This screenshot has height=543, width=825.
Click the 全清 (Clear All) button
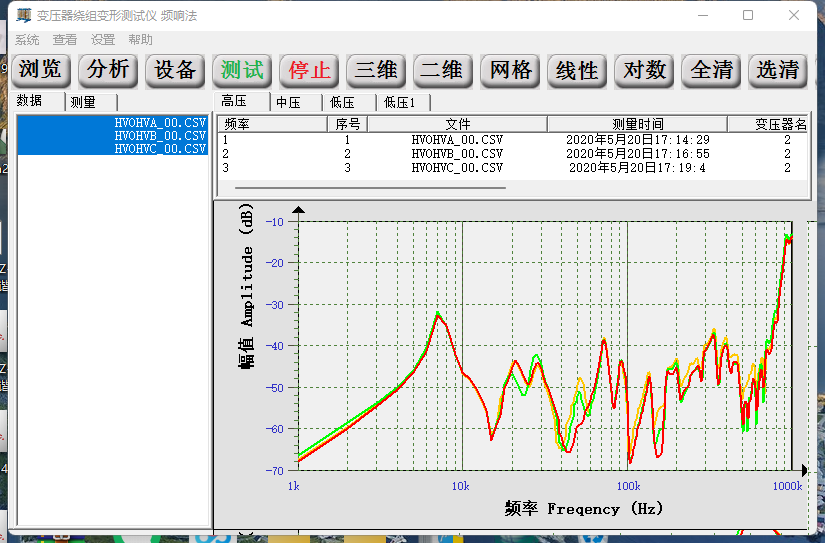tap(711, 70)
